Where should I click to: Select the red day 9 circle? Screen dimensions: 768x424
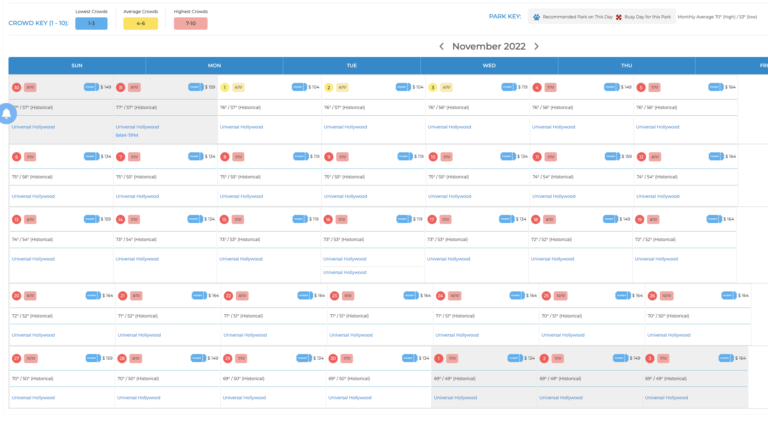point(329,157)
